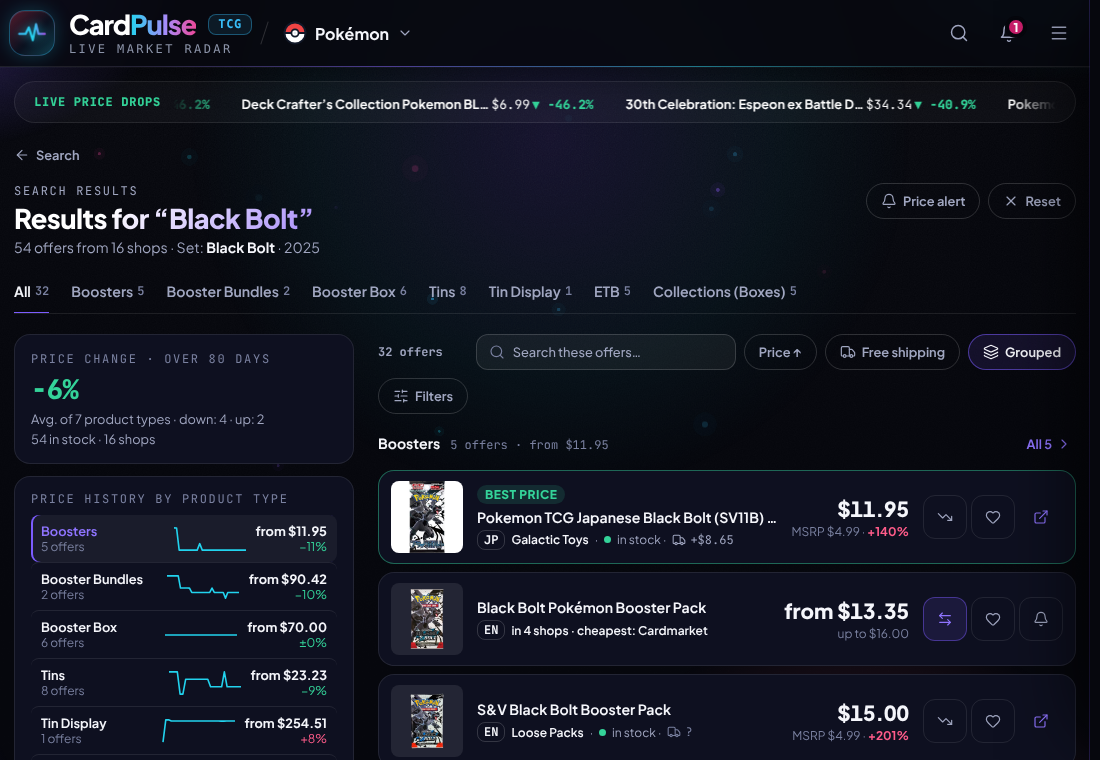
Task: Click 'from $13.35' price text
Action: pos(846,611)
